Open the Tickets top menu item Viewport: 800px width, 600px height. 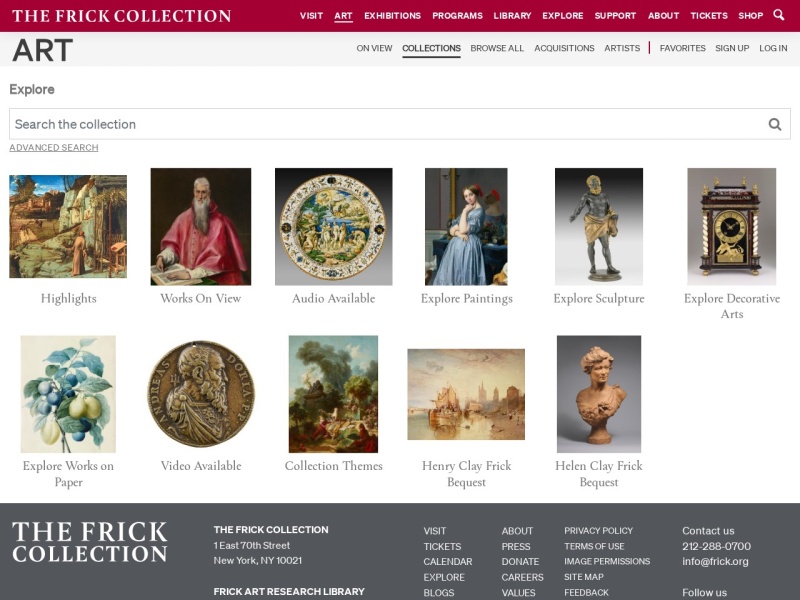pos(709,16)
